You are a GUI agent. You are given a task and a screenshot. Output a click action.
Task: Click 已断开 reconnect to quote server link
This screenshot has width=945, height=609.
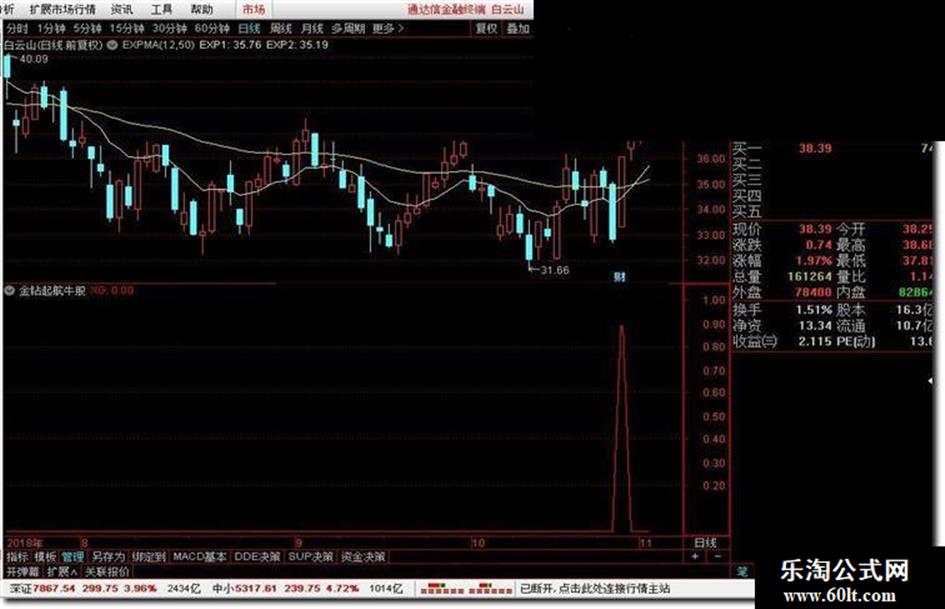[595, 588]
